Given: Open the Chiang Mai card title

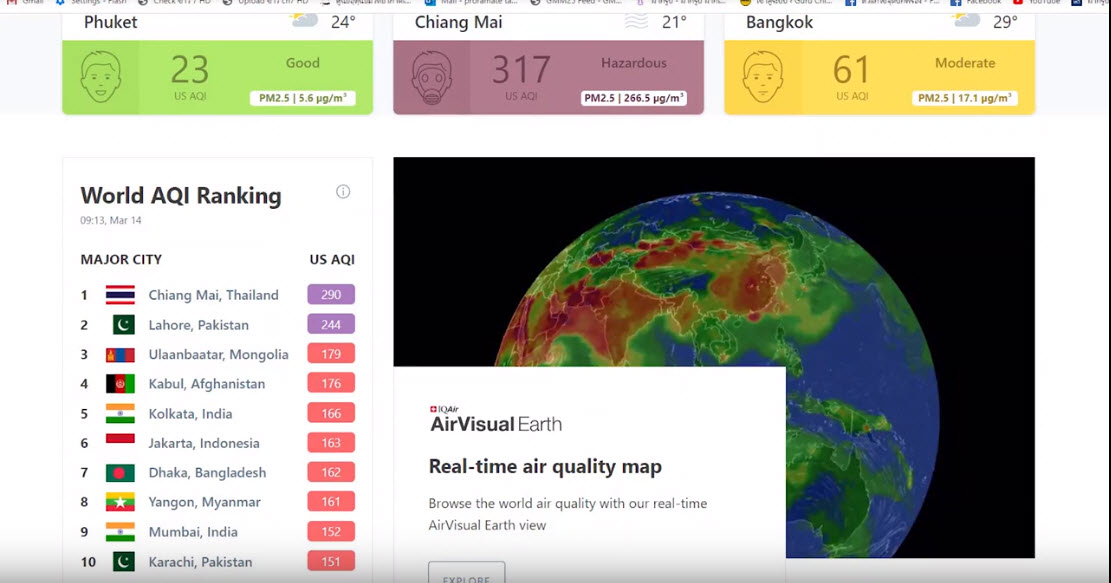Looking at the screenshot, I should 458,22.
